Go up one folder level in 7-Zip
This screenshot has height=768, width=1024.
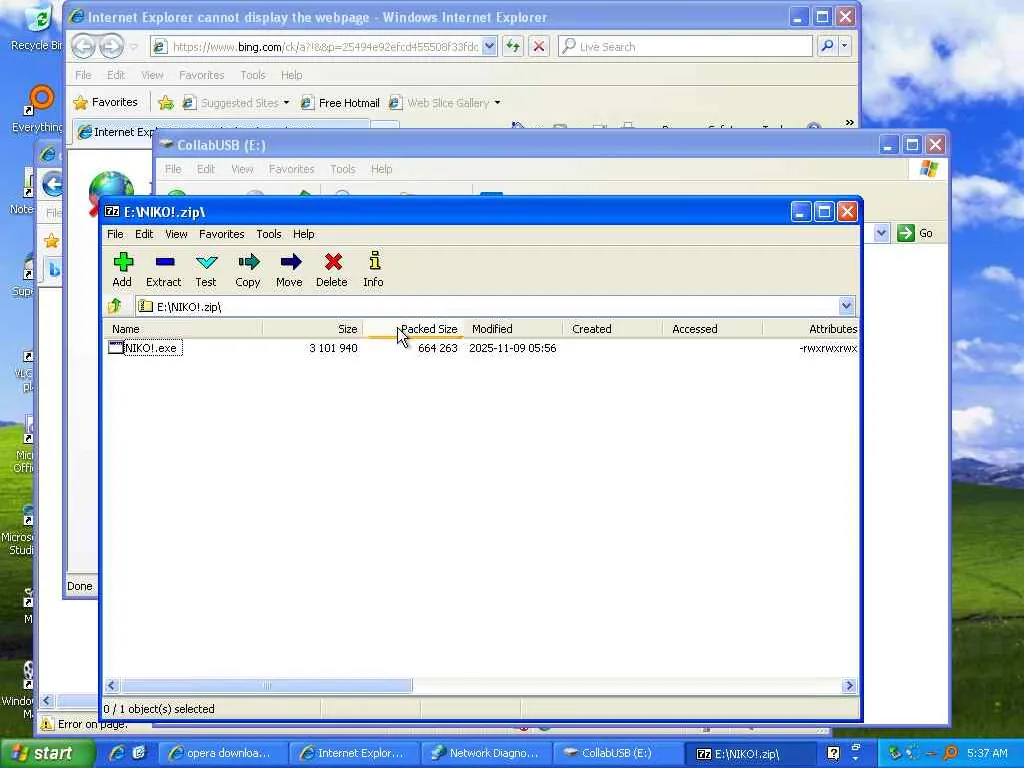(x=115, y=306)
